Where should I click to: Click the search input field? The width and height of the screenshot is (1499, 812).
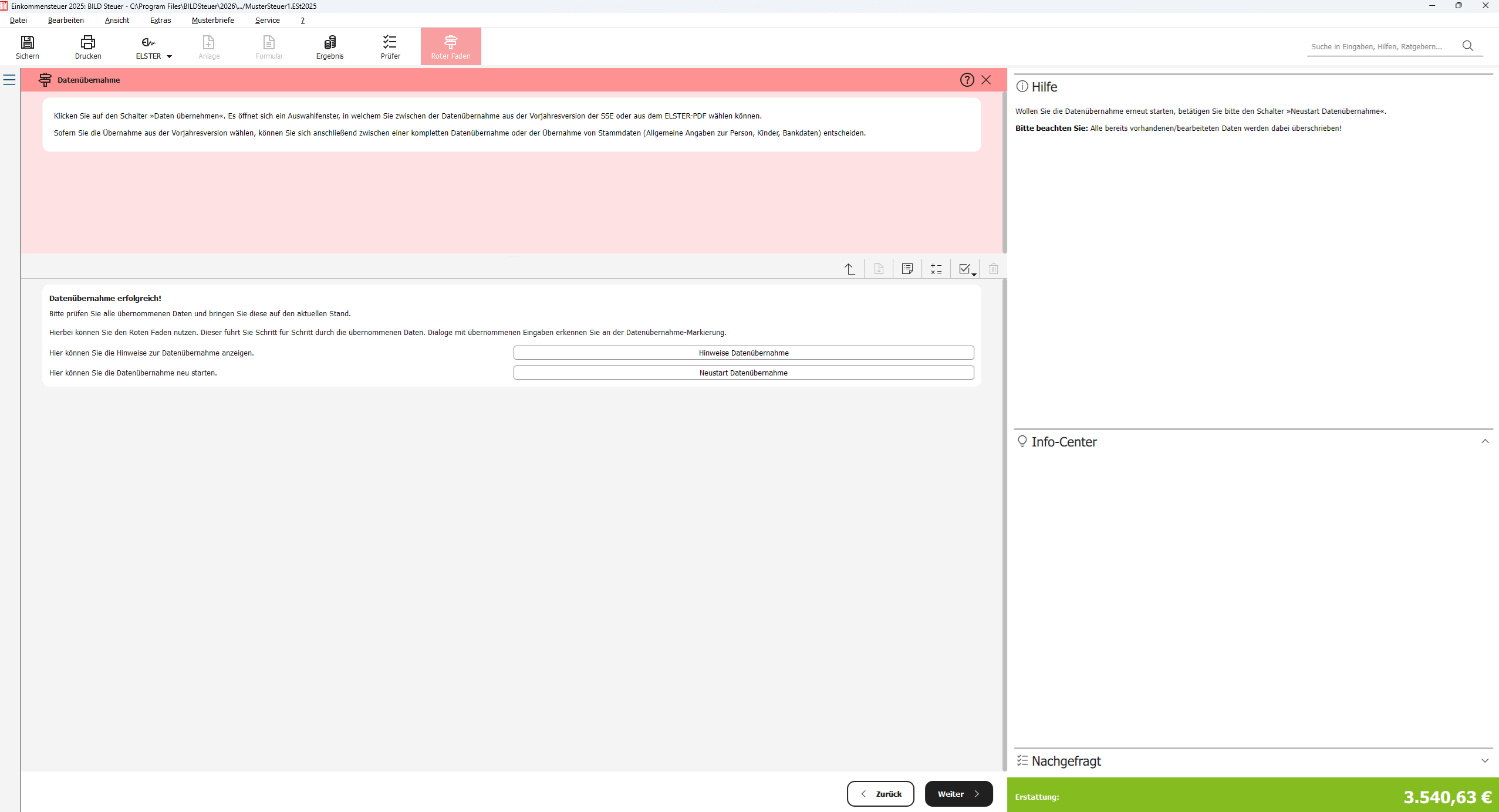click(1382, 46)
